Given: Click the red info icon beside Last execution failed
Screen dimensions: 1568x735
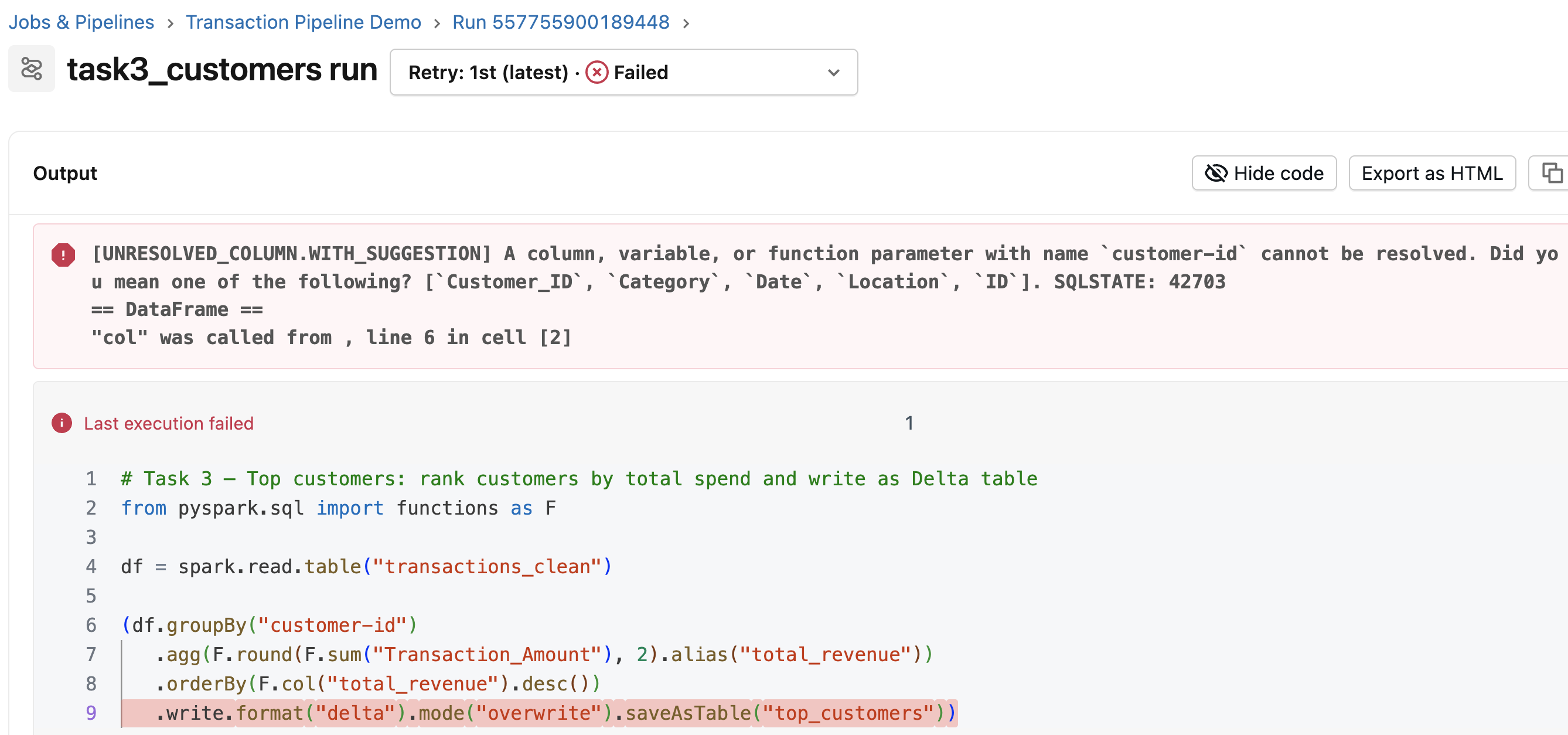Looking at the screenshot, I should click(x=63, y=423).
